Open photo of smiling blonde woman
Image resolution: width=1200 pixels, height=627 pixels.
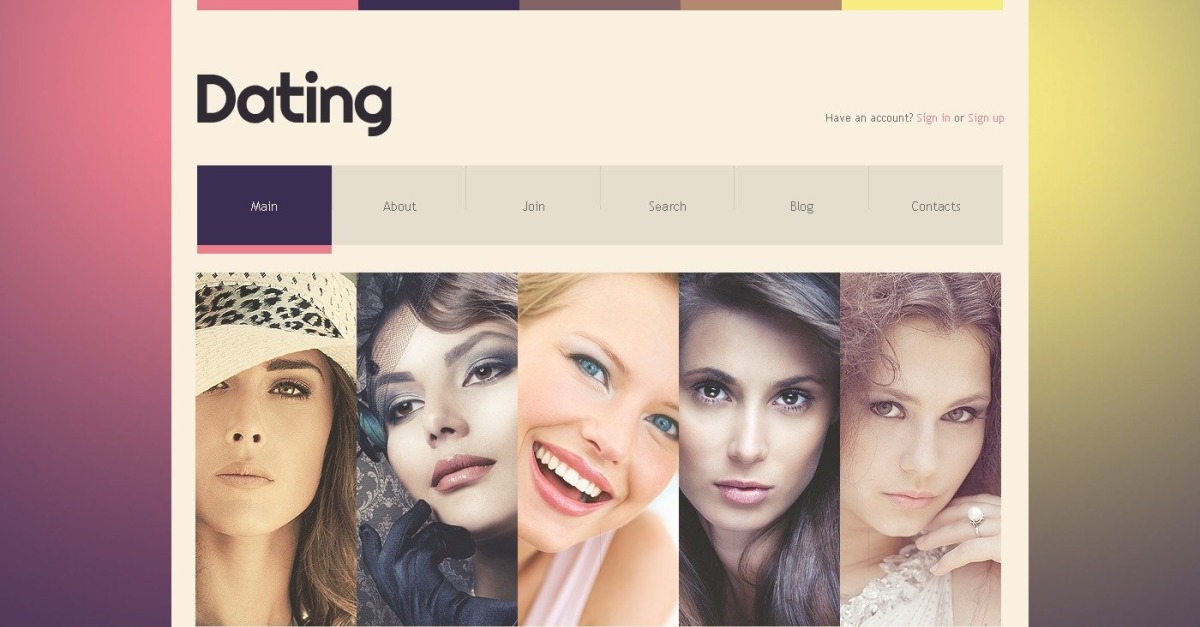(x=598, y=450)
